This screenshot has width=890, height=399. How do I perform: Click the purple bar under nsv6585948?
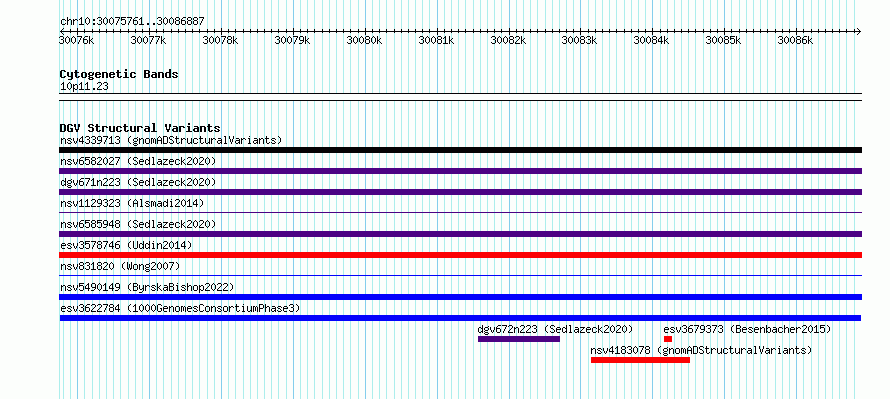tap(460, 234)
